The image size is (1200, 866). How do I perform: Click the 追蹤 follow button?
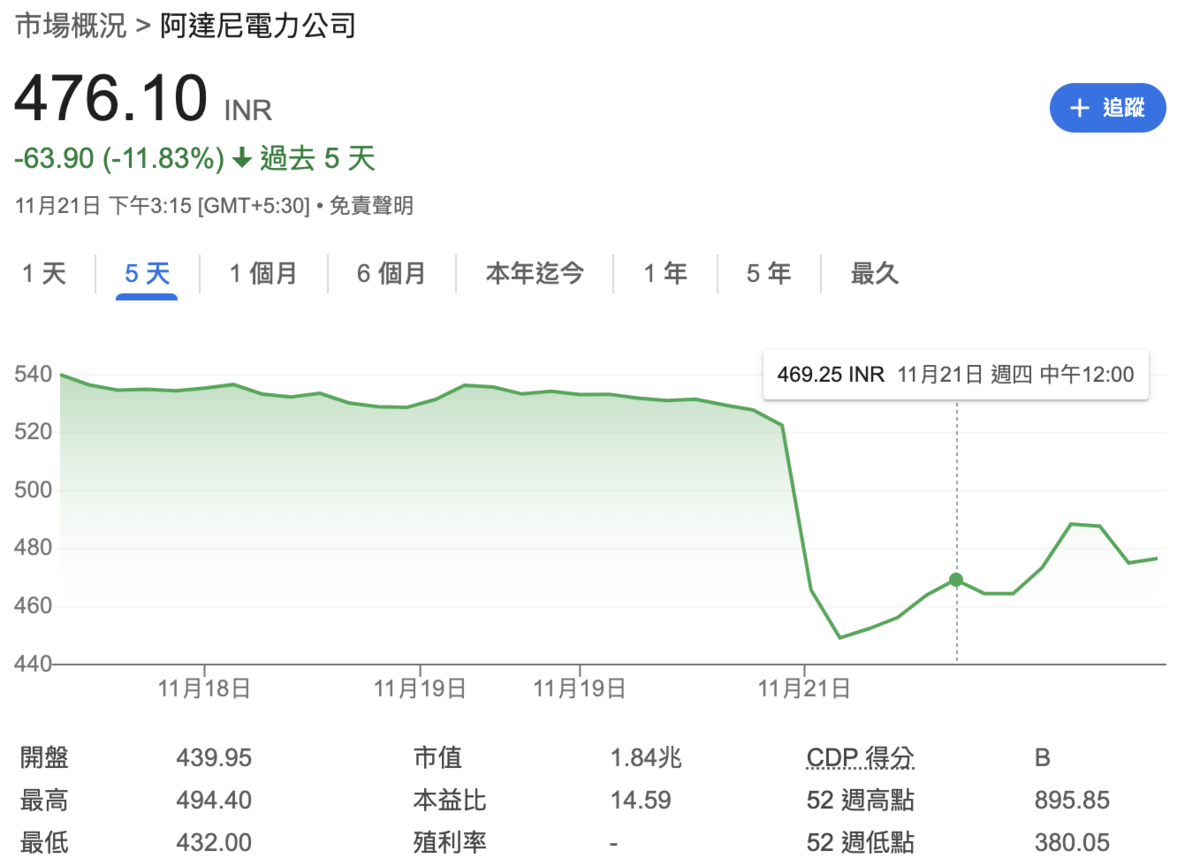click(1107, 108)
